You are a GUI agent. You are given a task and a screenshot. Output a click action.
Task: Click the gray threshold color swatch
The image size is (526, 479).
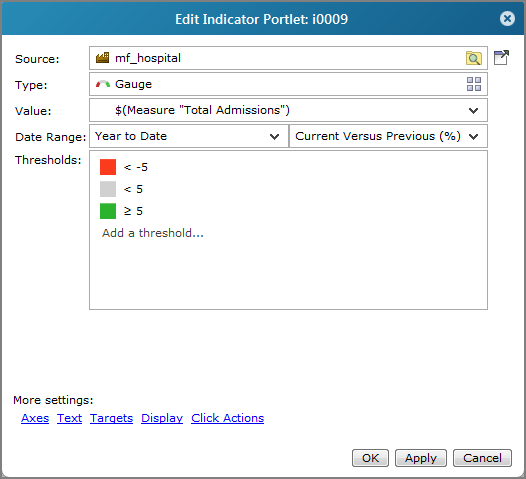(108, 189)
